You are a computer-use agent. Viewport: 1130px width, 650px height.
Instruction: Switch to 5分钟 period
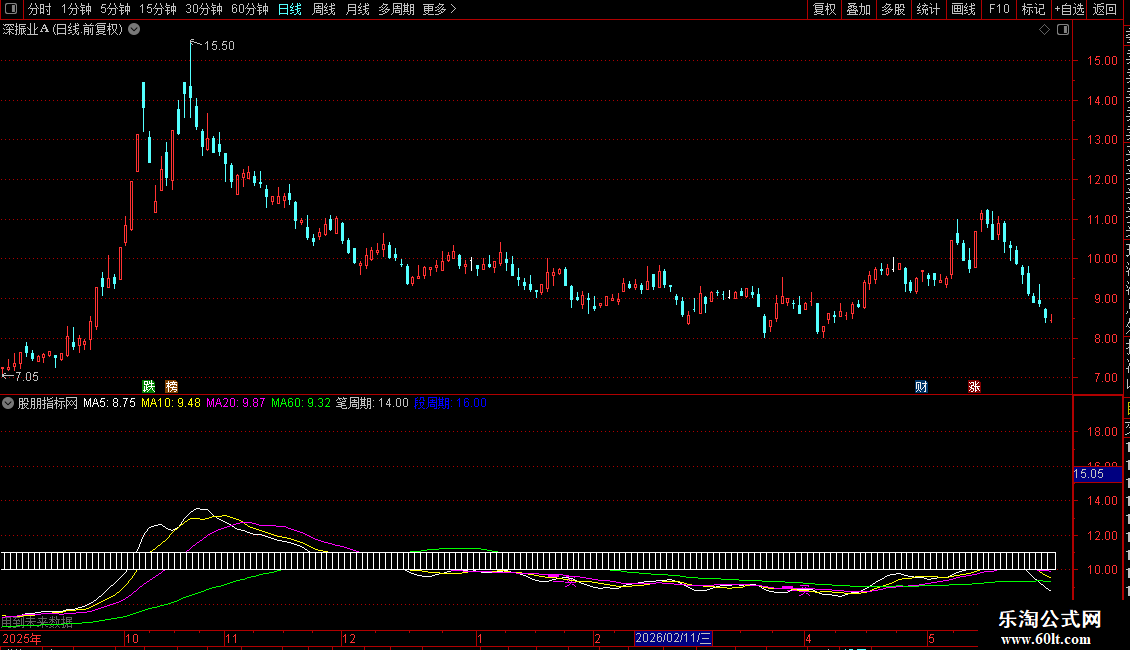point(115,9)
